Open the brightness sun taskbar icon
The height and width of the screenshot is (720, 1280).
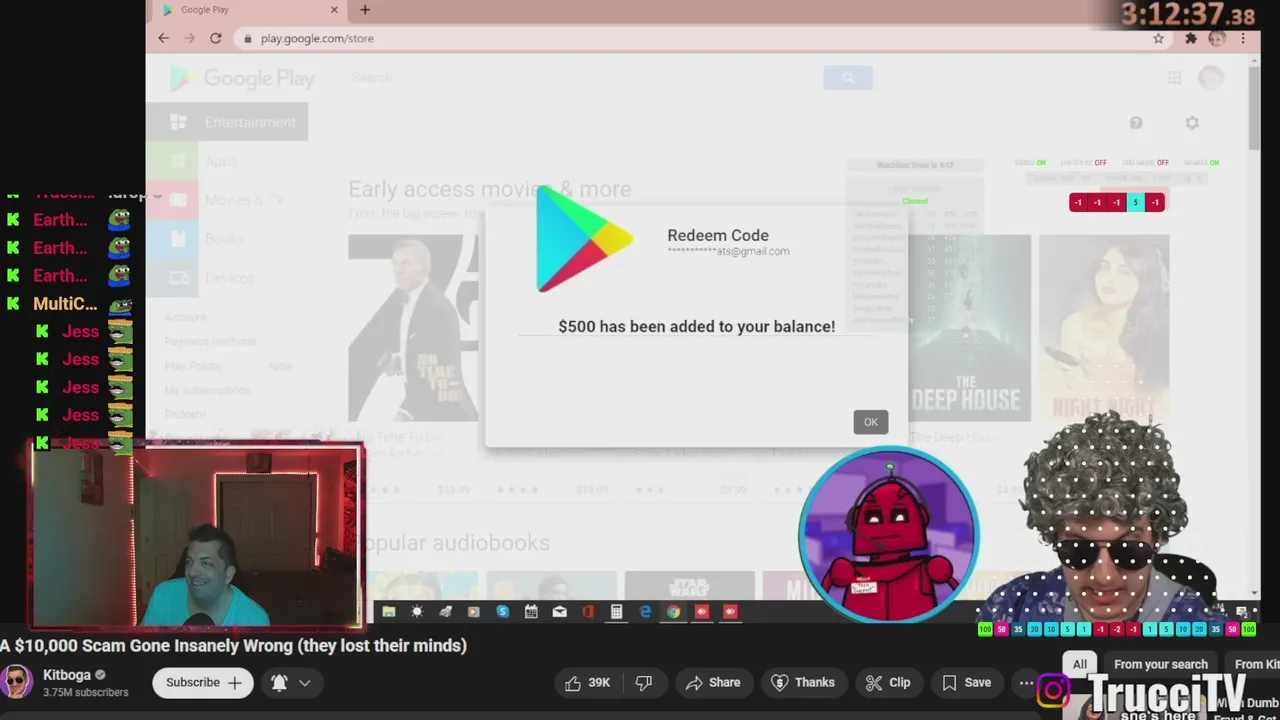(x=417, y=612)
